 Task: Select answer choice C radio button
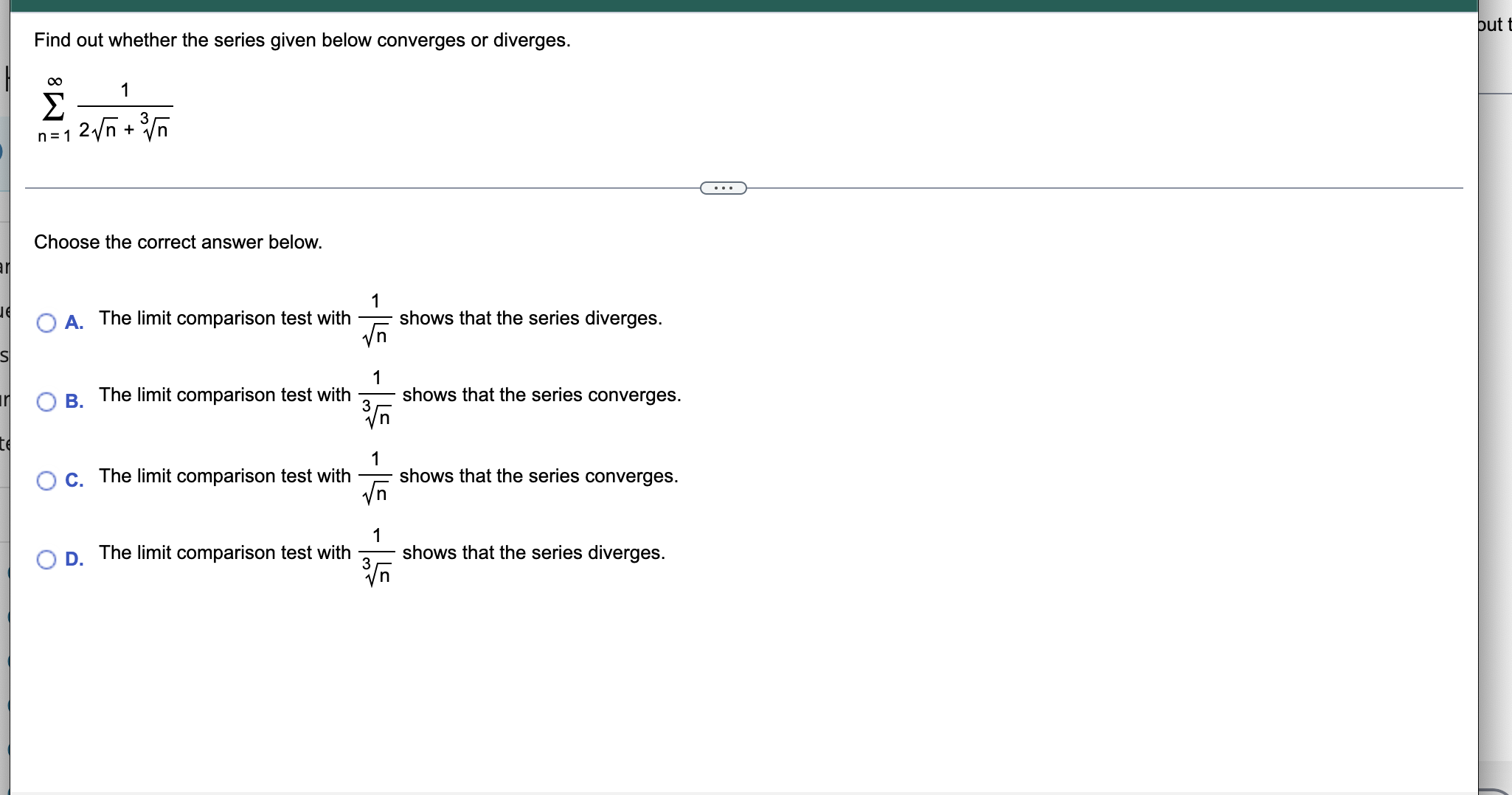click(x=46, y=481)
